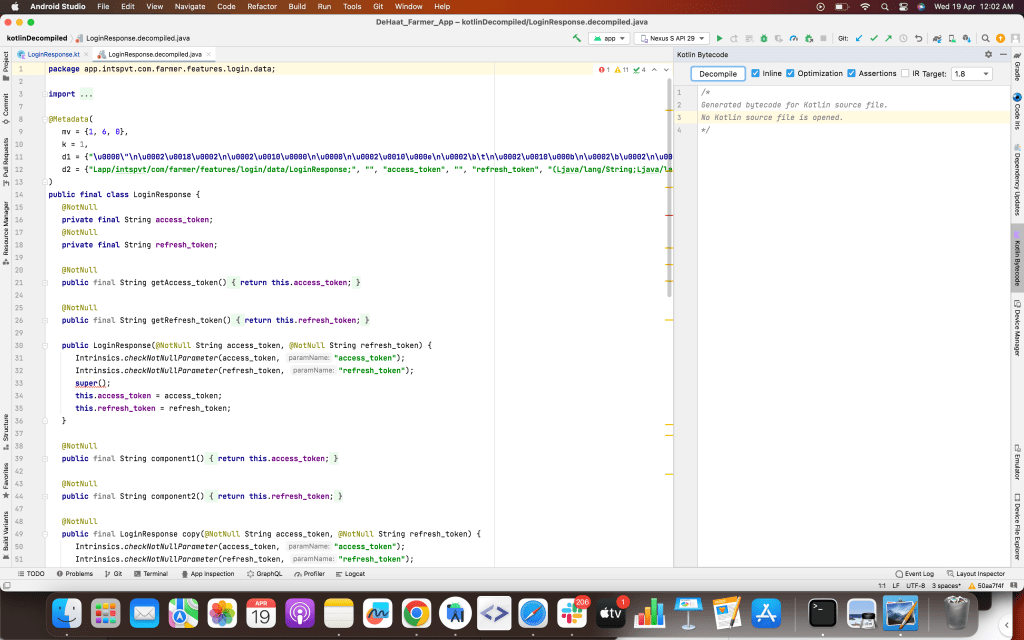This screenshot has width=1024, height=640.
Task: Click the Git show history clock icon
Action: point(905,38)
